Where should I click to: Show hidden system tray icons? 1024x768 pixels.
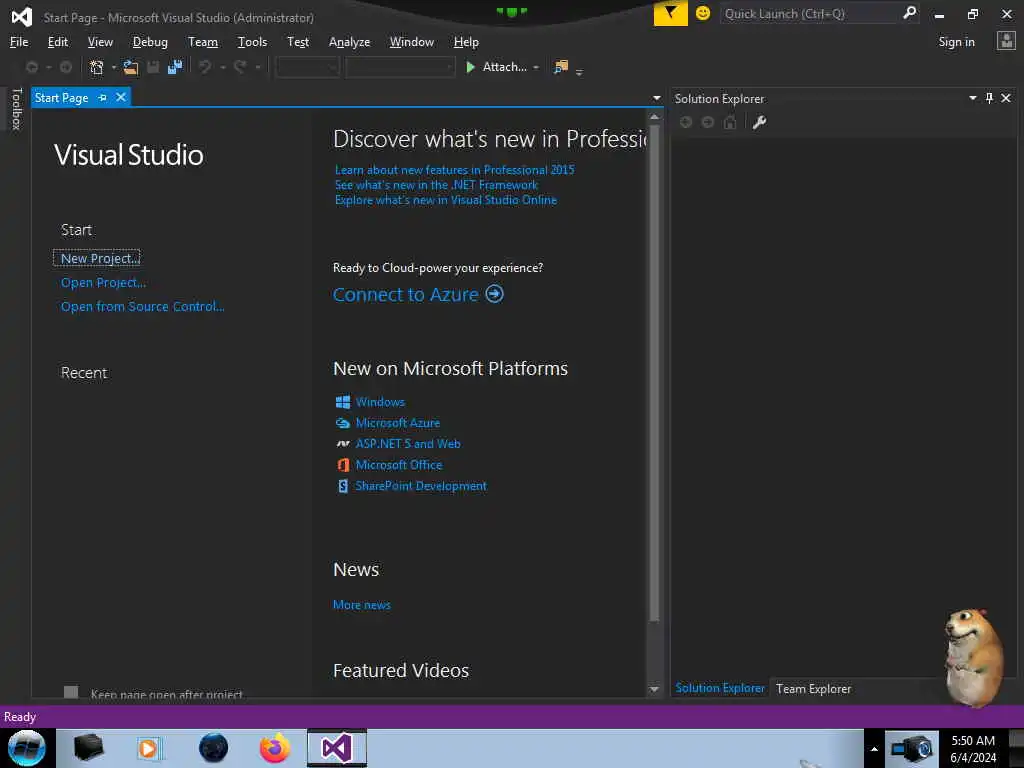[x=874, y=749]
